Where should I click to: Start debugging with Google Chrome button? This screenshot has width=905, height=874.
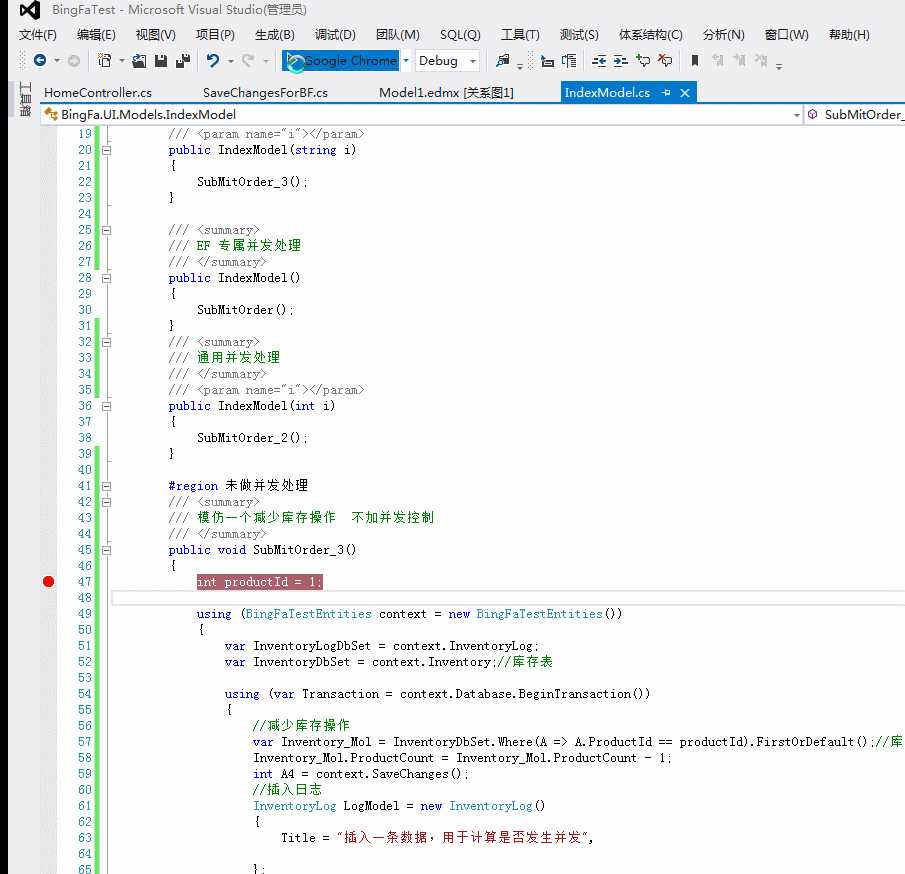click(x=341, y=60)
